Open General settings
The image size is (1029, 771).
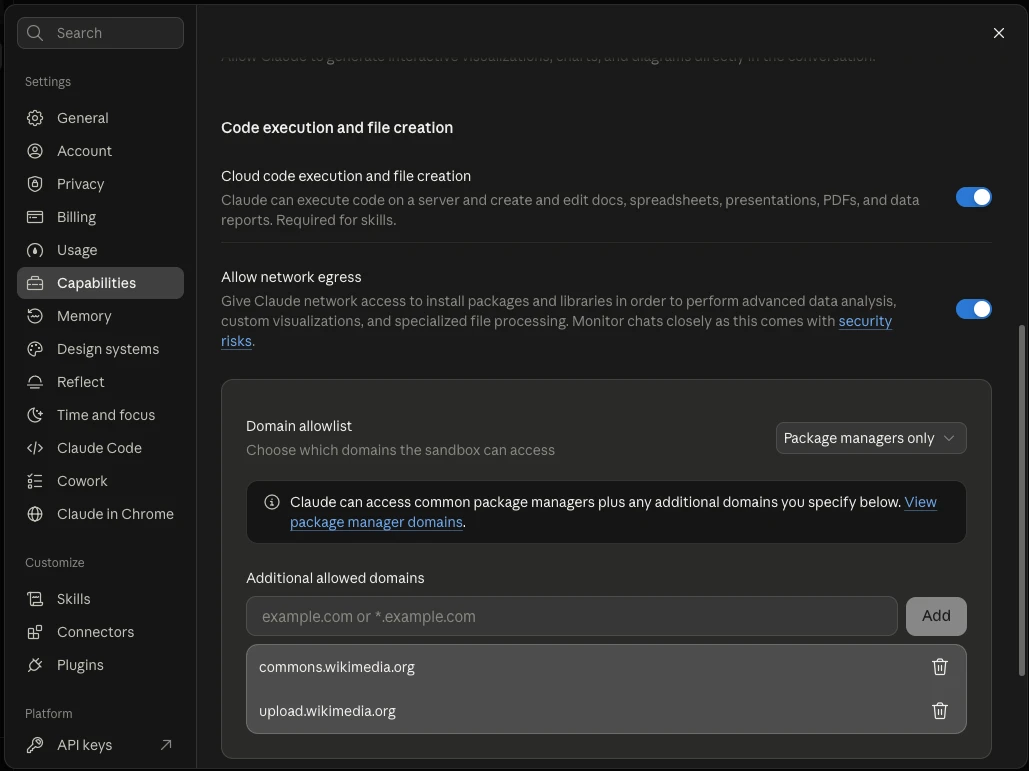click(100, 118)
